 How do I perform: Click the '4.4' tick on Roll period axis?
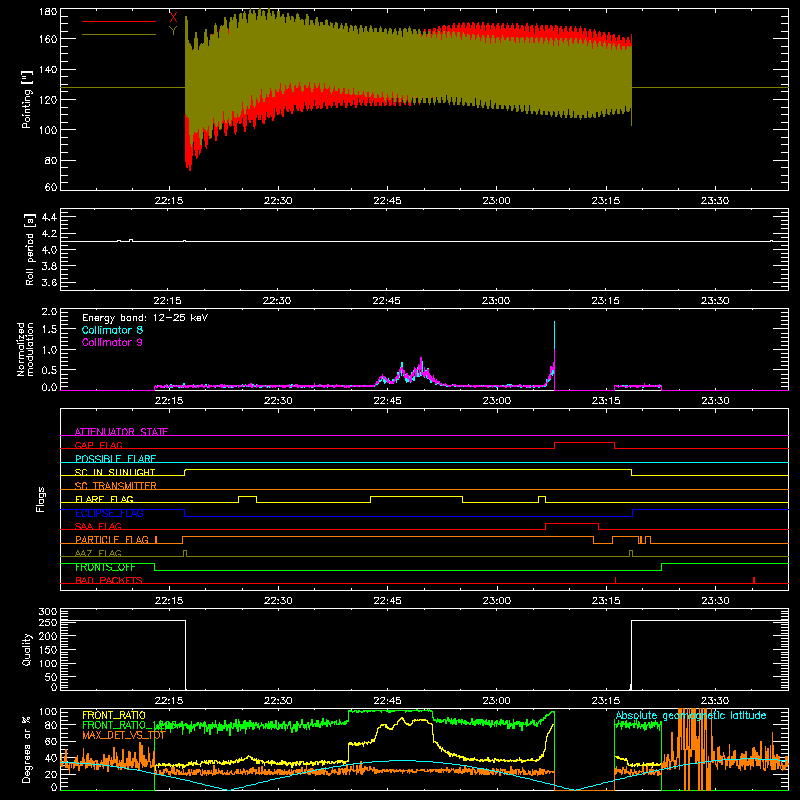pos(49,217)
